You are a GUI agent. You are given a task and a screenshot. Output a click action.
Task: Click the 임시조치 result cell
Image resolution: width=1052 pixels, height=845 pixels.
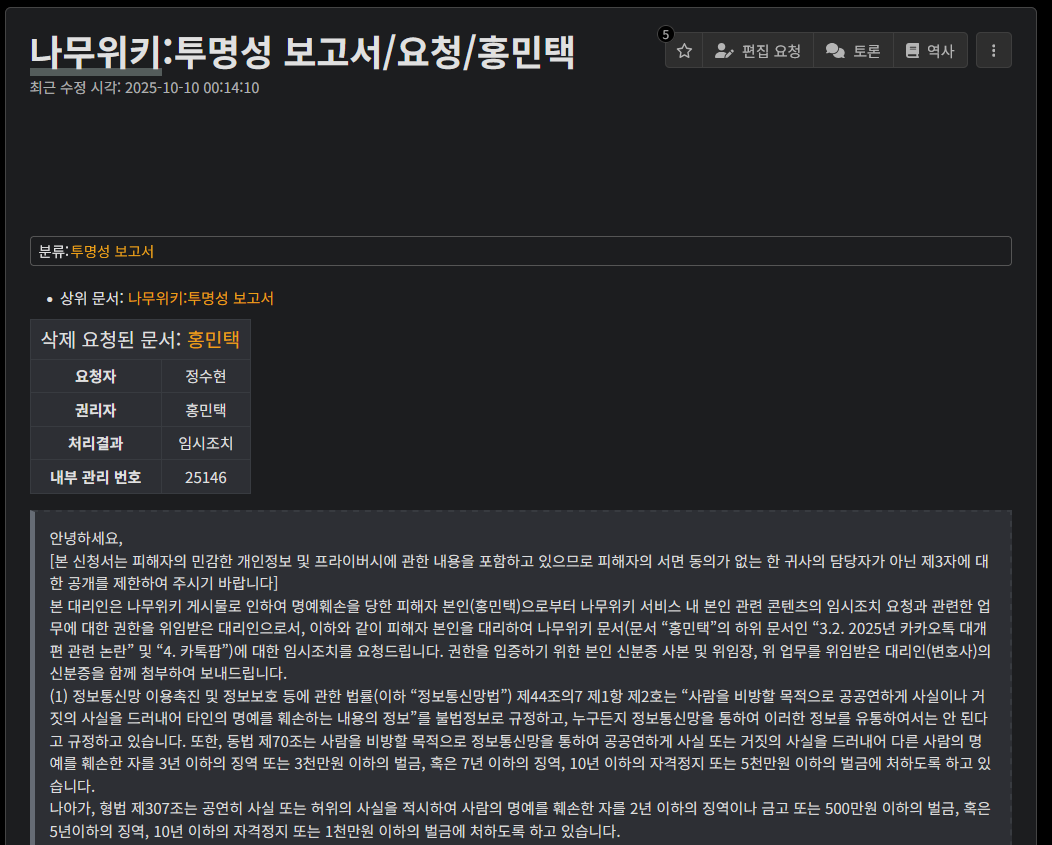coord(206,443)
